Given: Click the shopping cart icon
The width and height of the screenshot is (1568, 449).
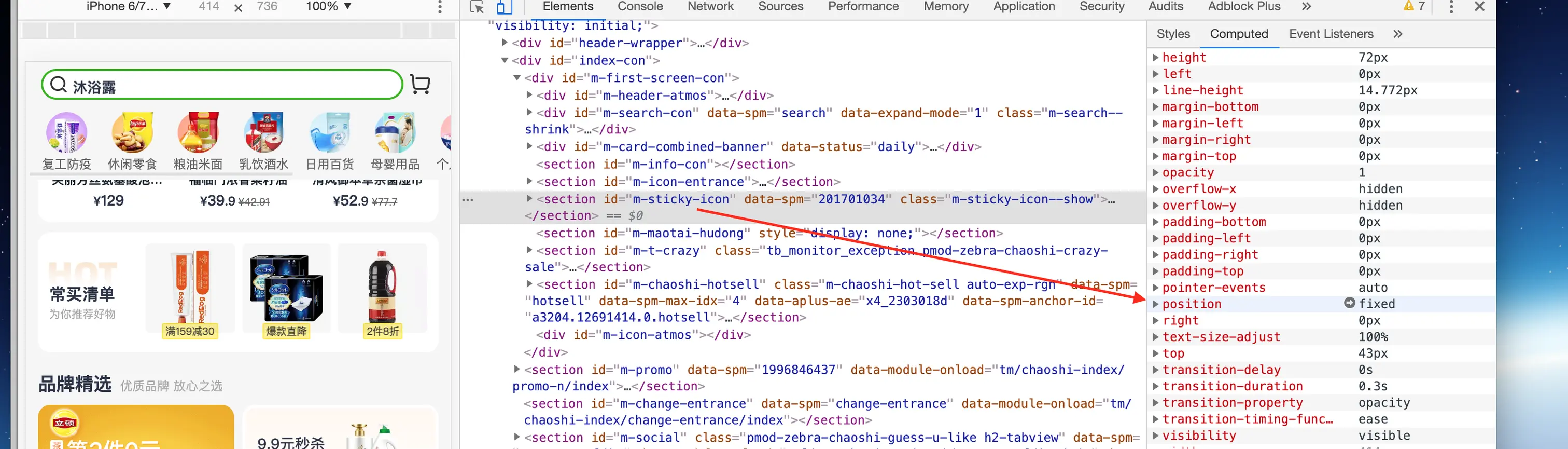Looking at the screenshot, I should (420, 84).
